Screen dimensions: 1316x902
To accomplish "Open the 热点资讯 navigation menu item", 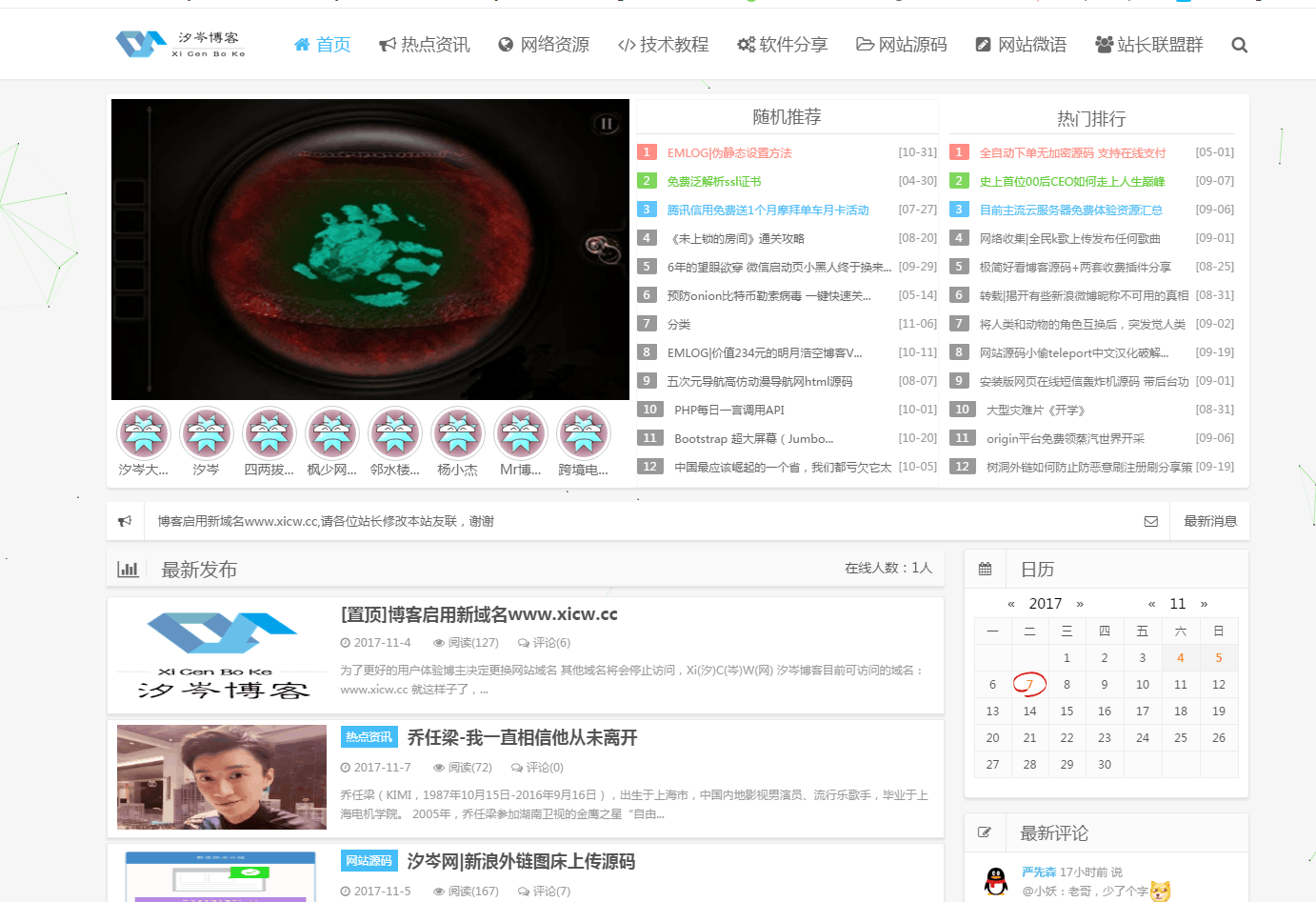I will point(425,45).
